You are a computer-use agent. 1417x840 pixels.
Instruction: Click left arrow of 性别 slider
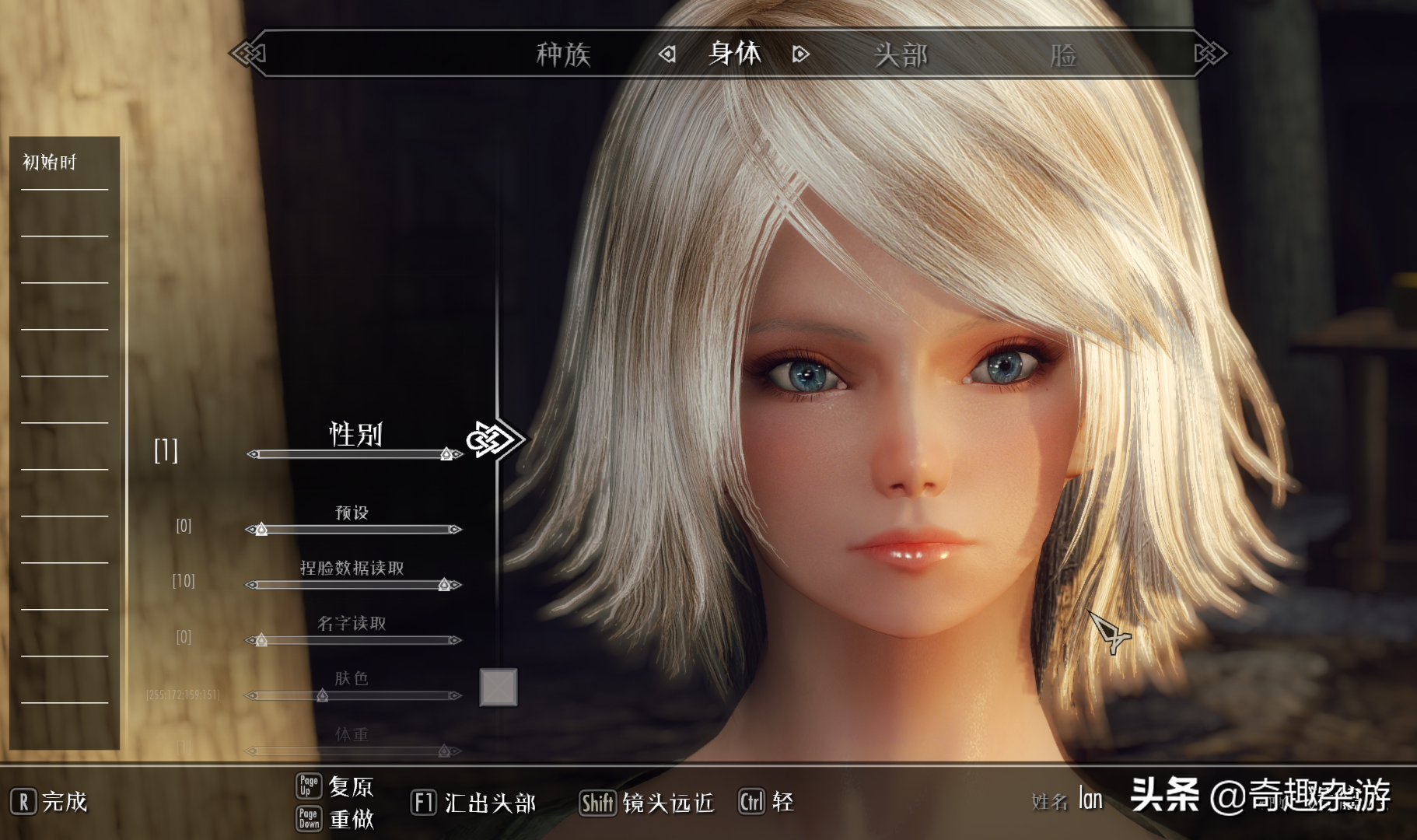(252, 454)
